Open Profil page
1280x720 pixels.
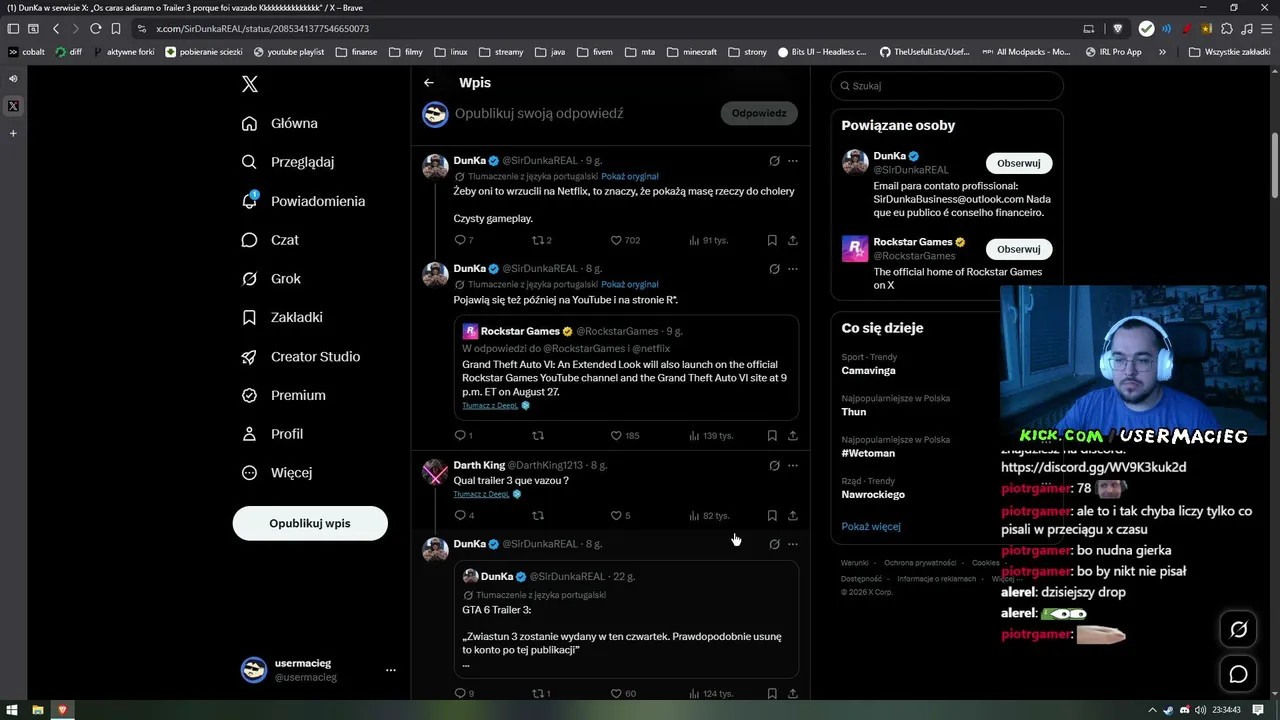pyautogui.click(x=272, y=434)
